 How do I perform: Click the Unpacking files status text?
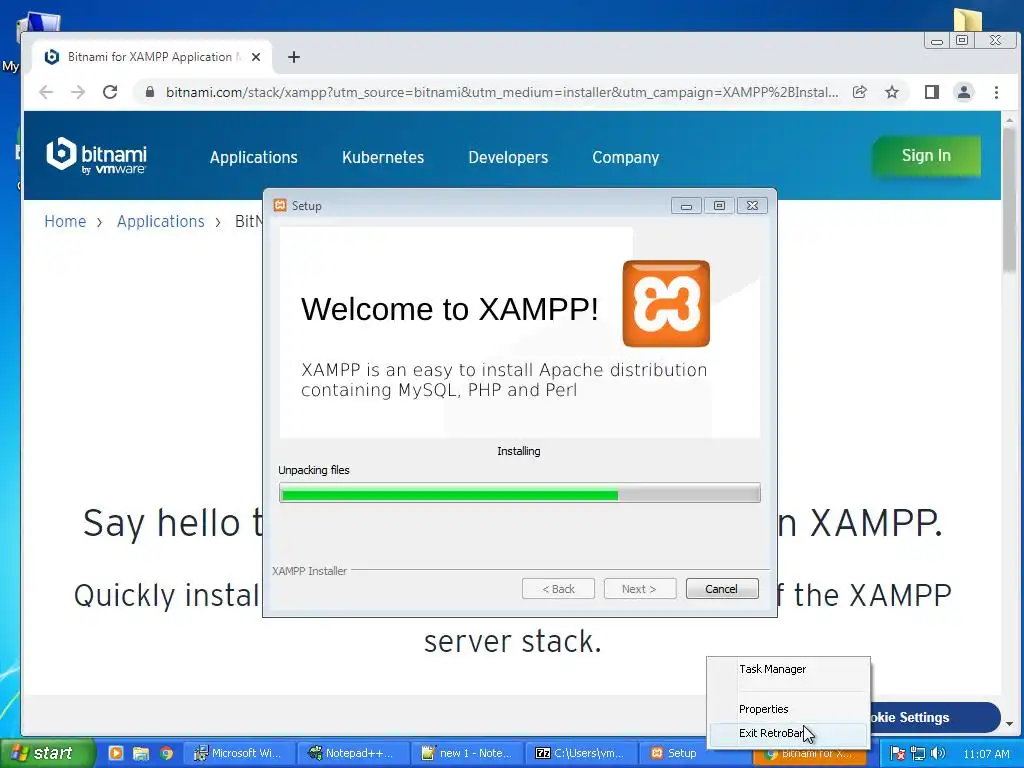tap(313, 470)
